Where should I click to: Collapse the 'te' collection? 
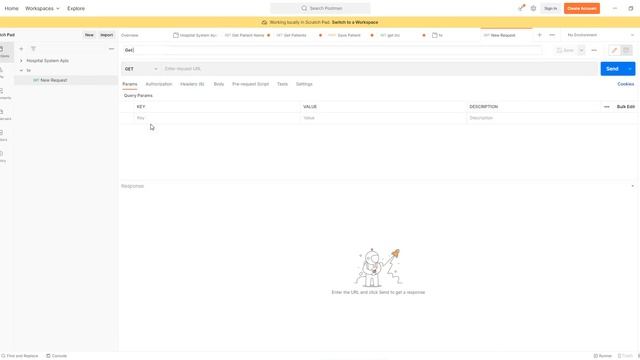pos(21,70)
